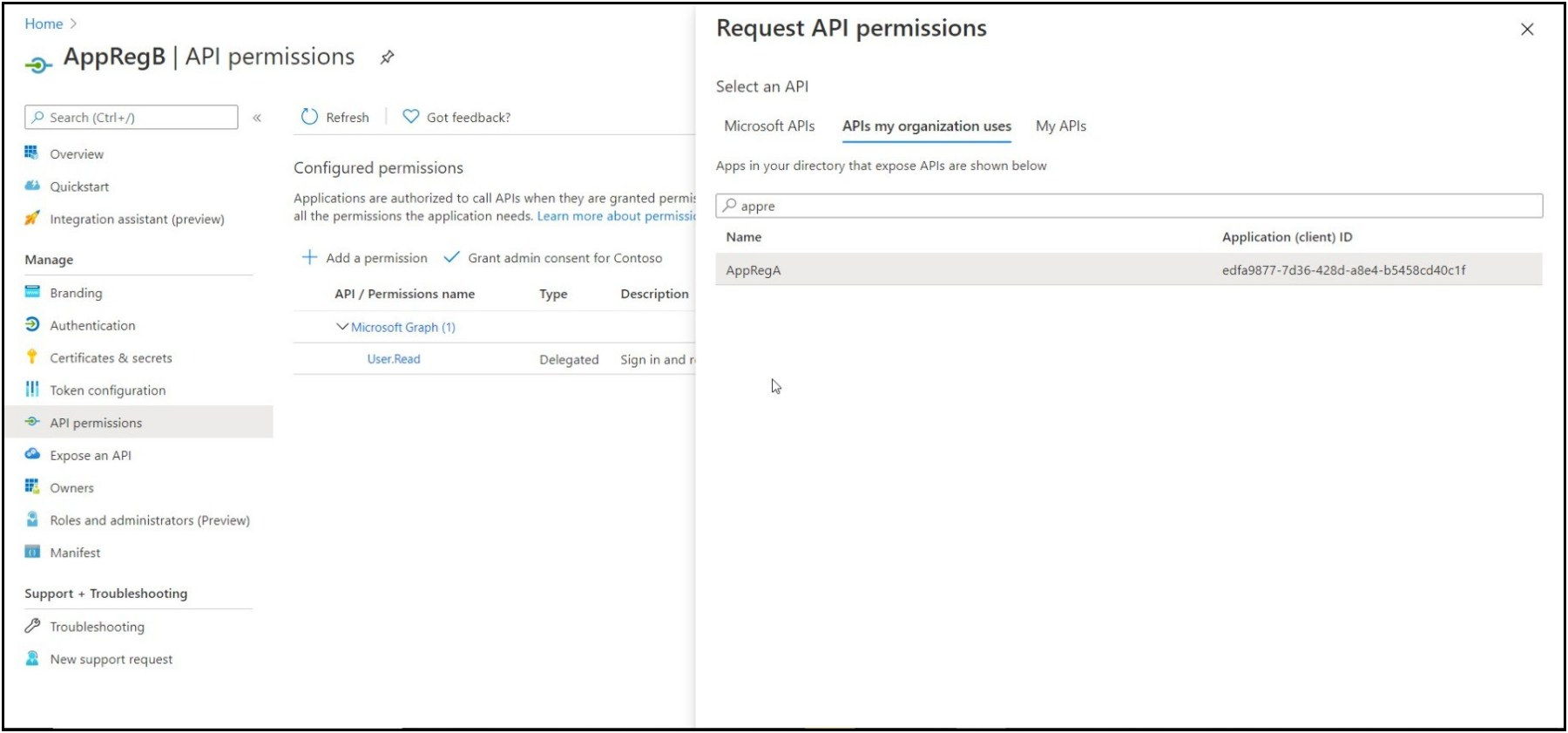Screen dimensions: 1568x733
Task: Click the pin icon beside the page title
Action: [387, 58]
